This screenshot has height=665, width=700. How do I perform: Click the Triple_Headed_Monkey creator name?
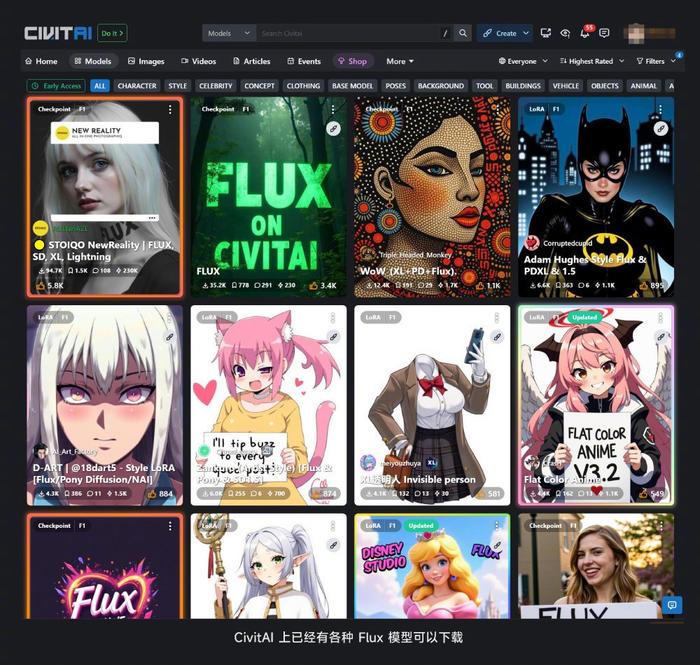416,254
